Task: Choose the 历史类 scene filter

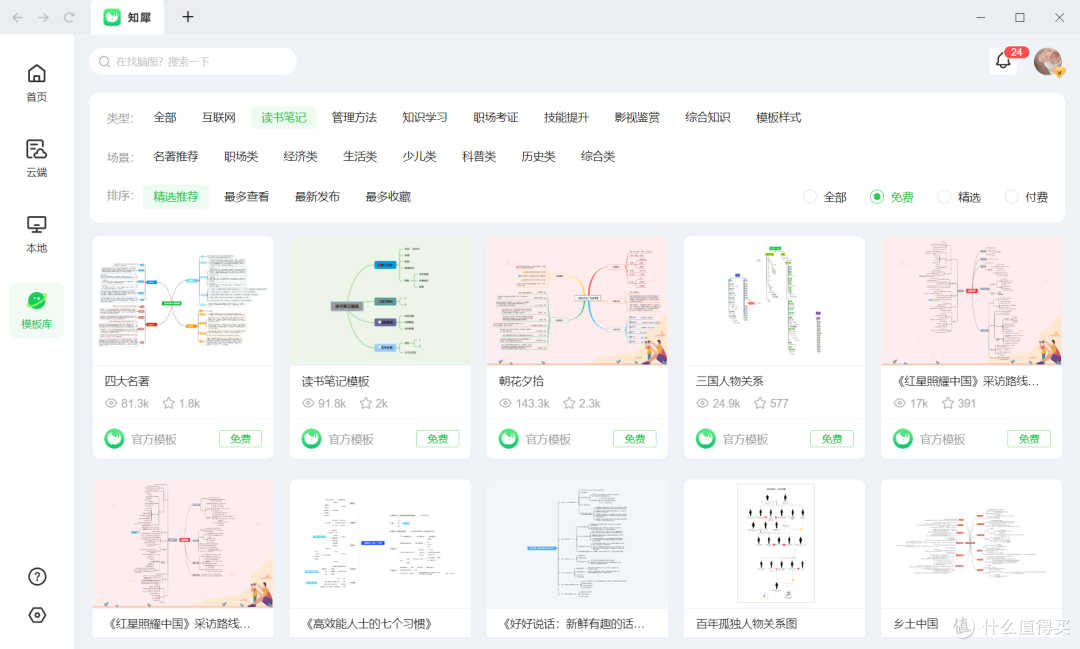Action: 539,157
